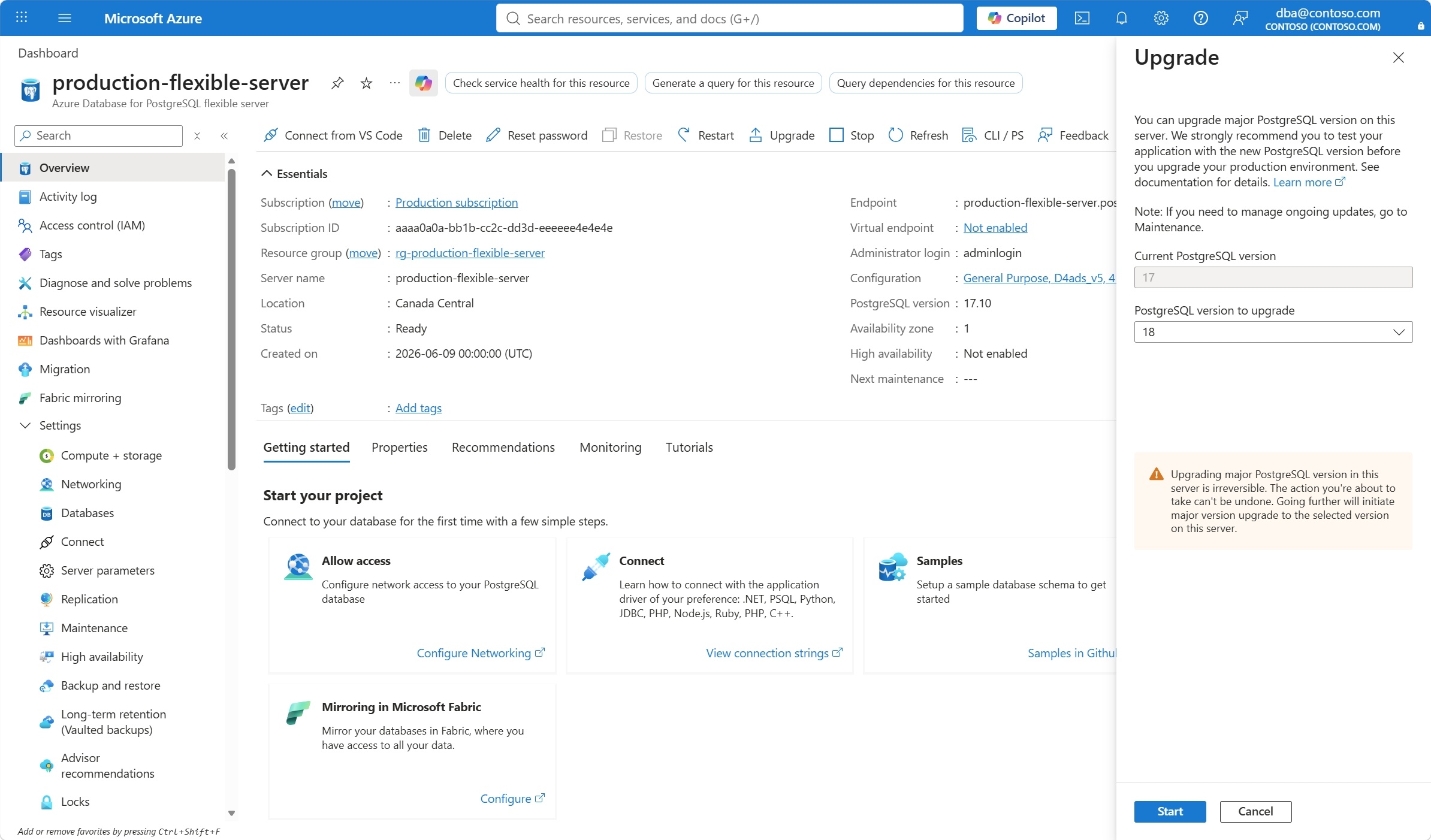Open the Azure apps waffle menu
Viewport: 1431px width, 840px height.
tap(22, 18)
